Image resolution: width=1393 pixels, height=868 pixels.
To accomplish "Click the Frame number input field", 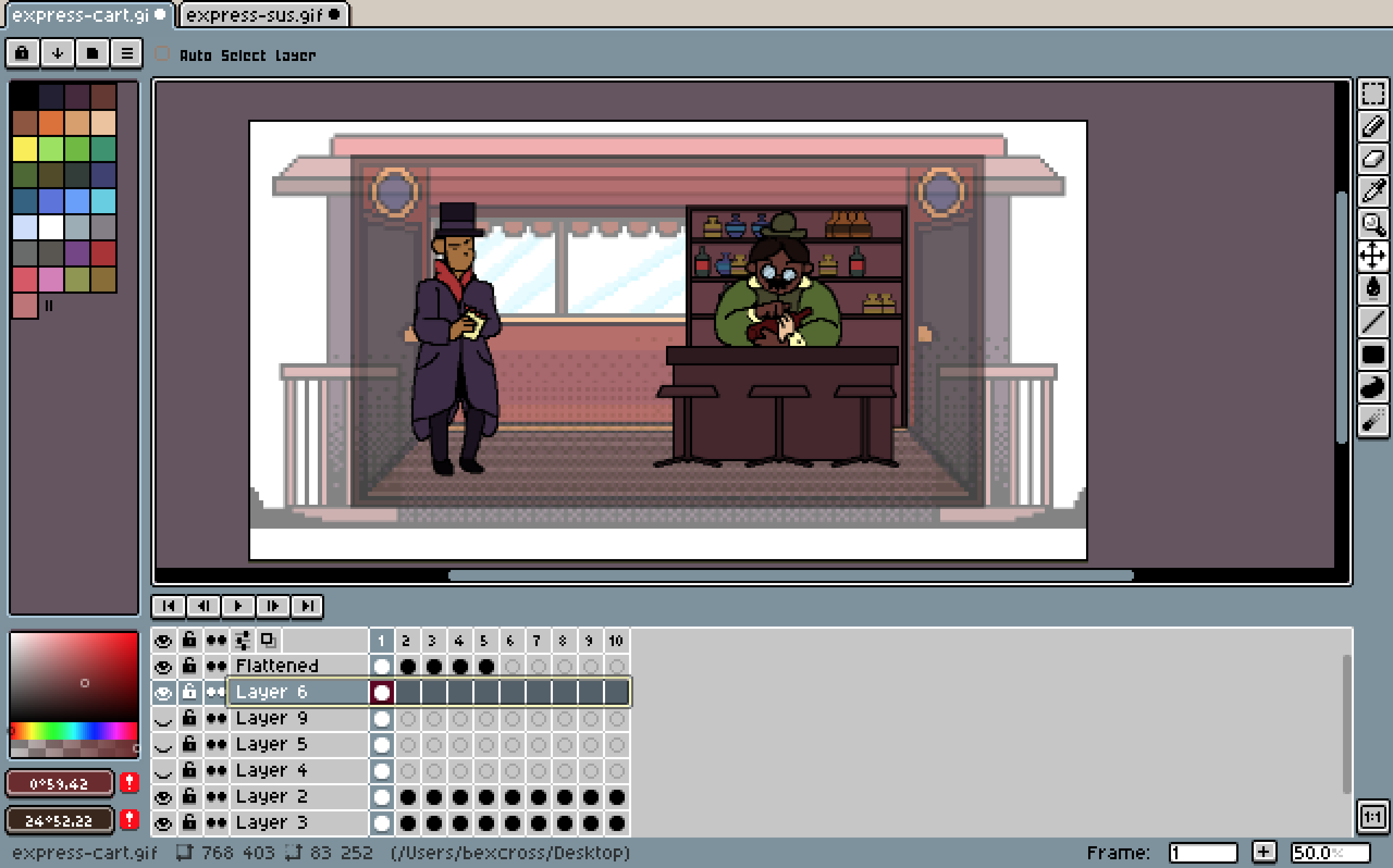I will tap(1203, 853).
